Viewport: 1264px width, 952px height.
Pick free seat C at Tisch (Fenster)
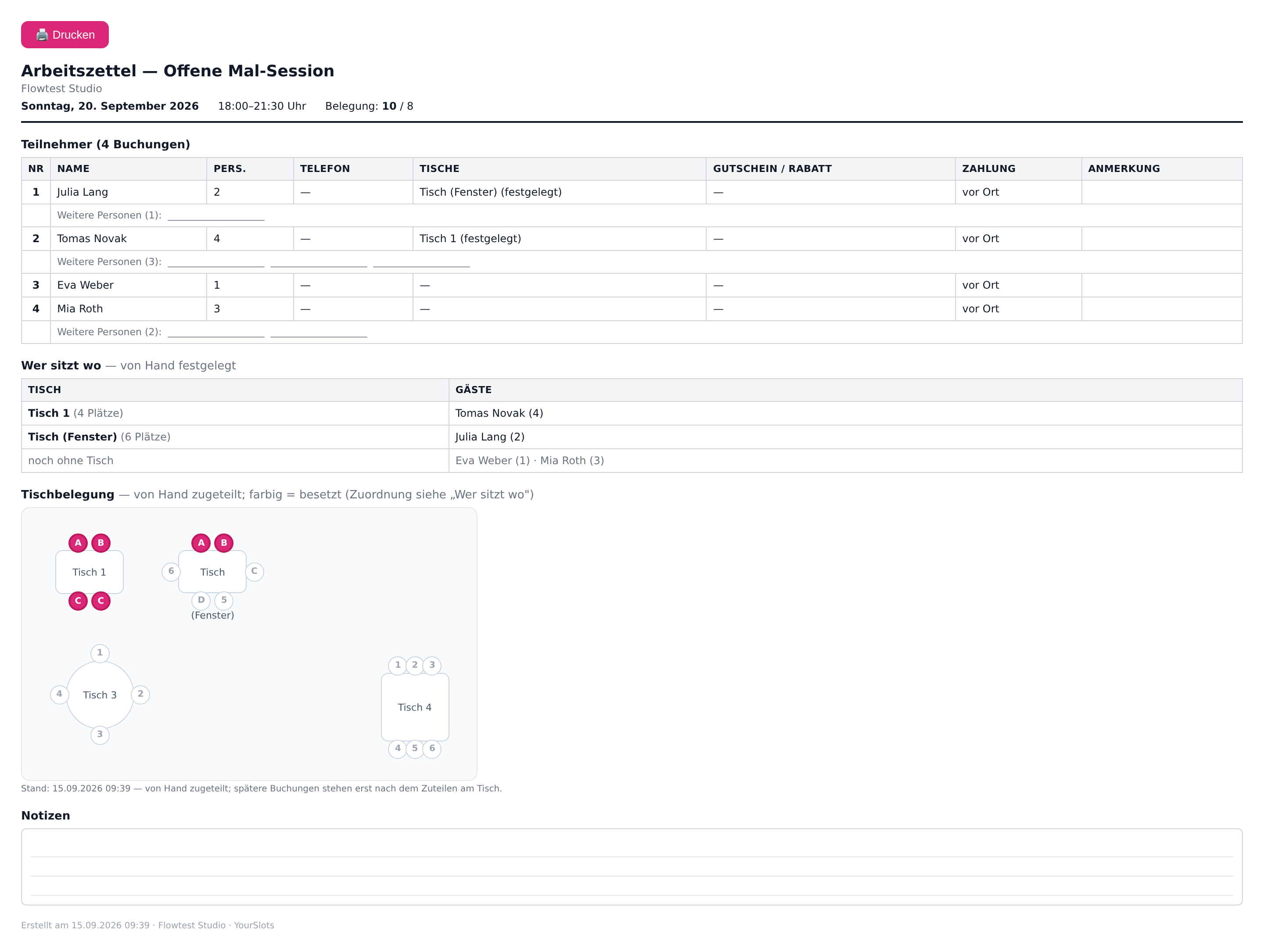tap(254, 571)
